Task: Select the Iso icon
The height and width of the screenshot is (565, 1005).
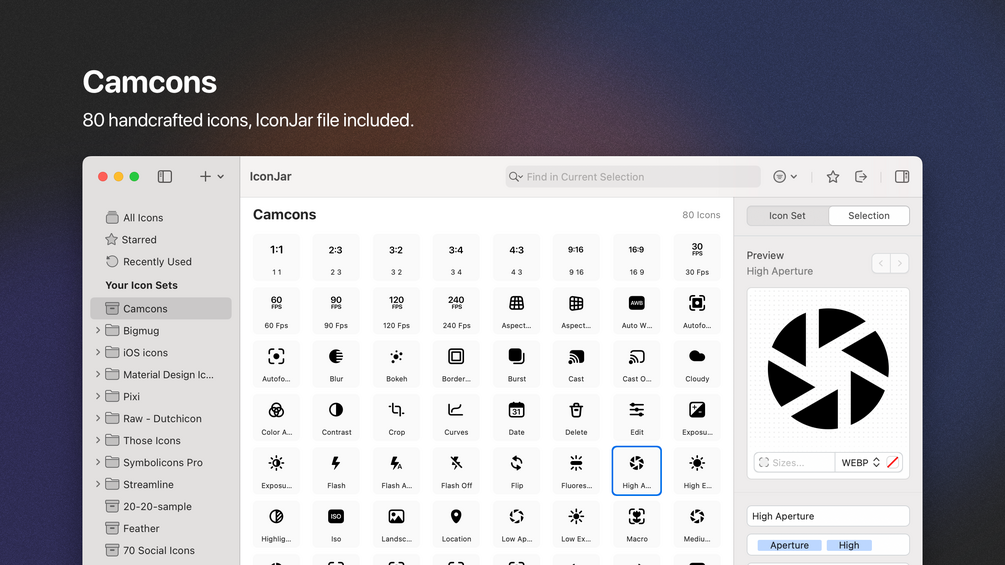Action: tap(336, 524)
